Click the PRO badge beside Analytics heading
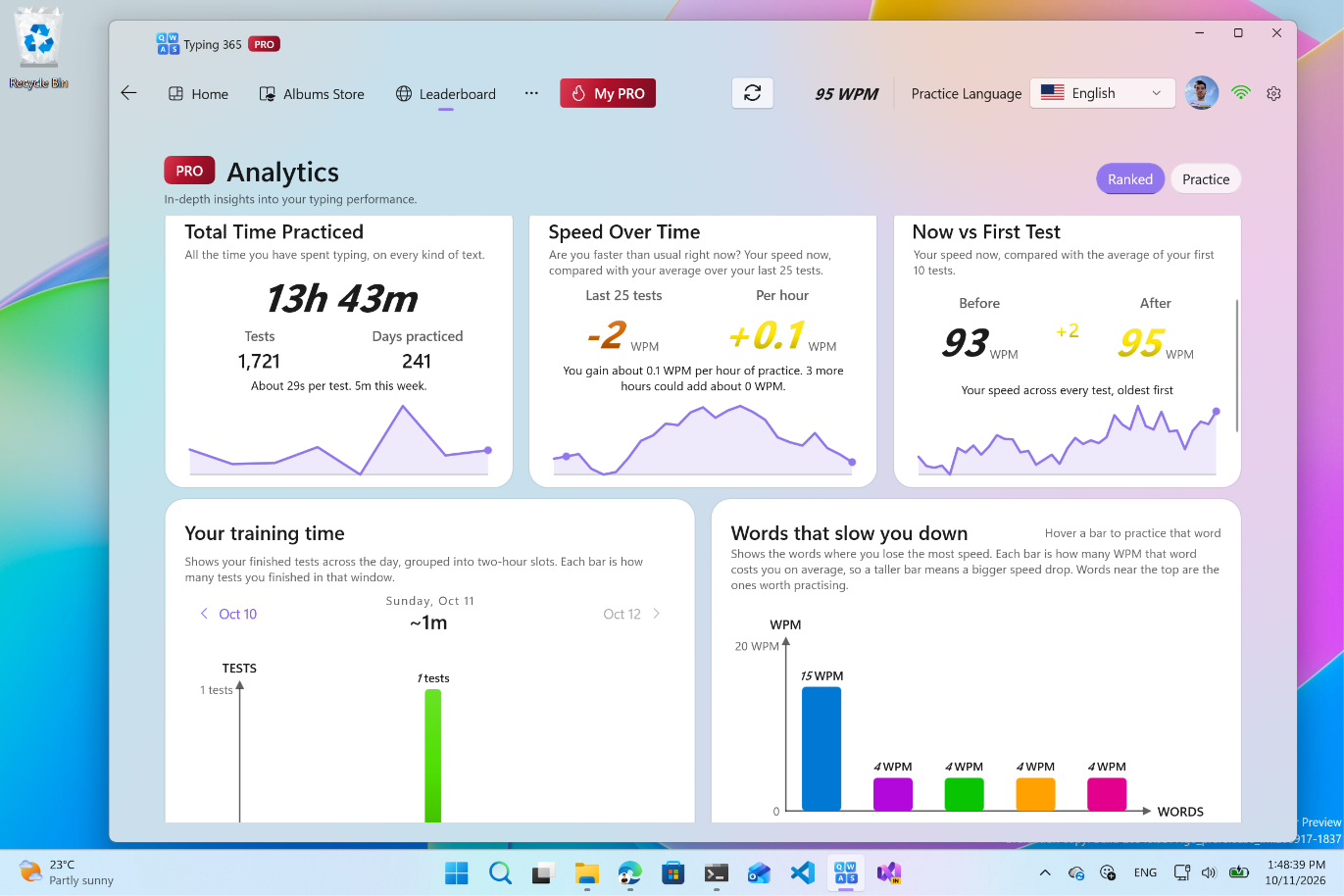1344x896 pixels. click(189, 171)
